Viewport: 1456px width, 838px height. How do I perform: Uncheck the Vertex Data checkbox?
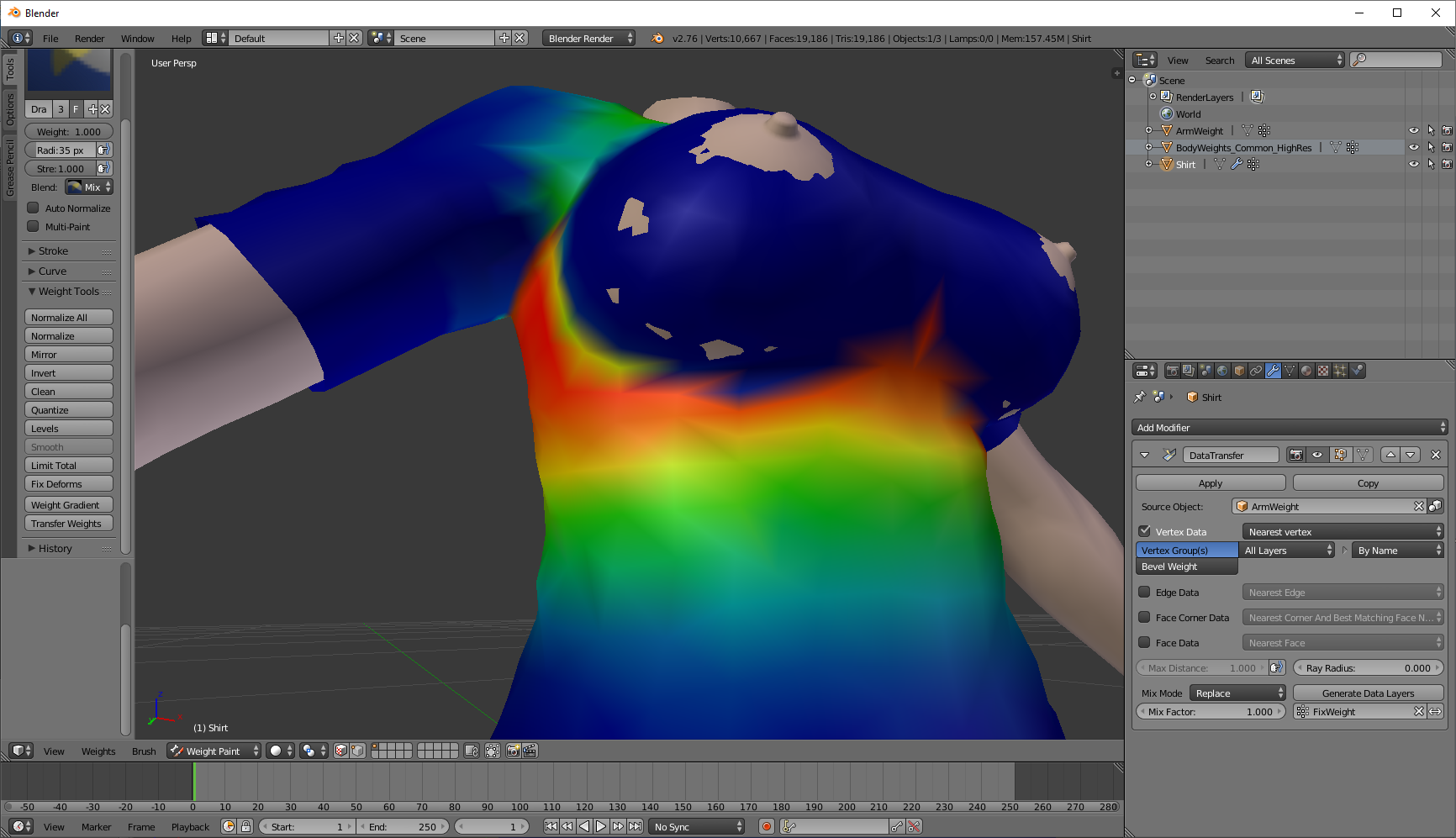pos(1144,531)
